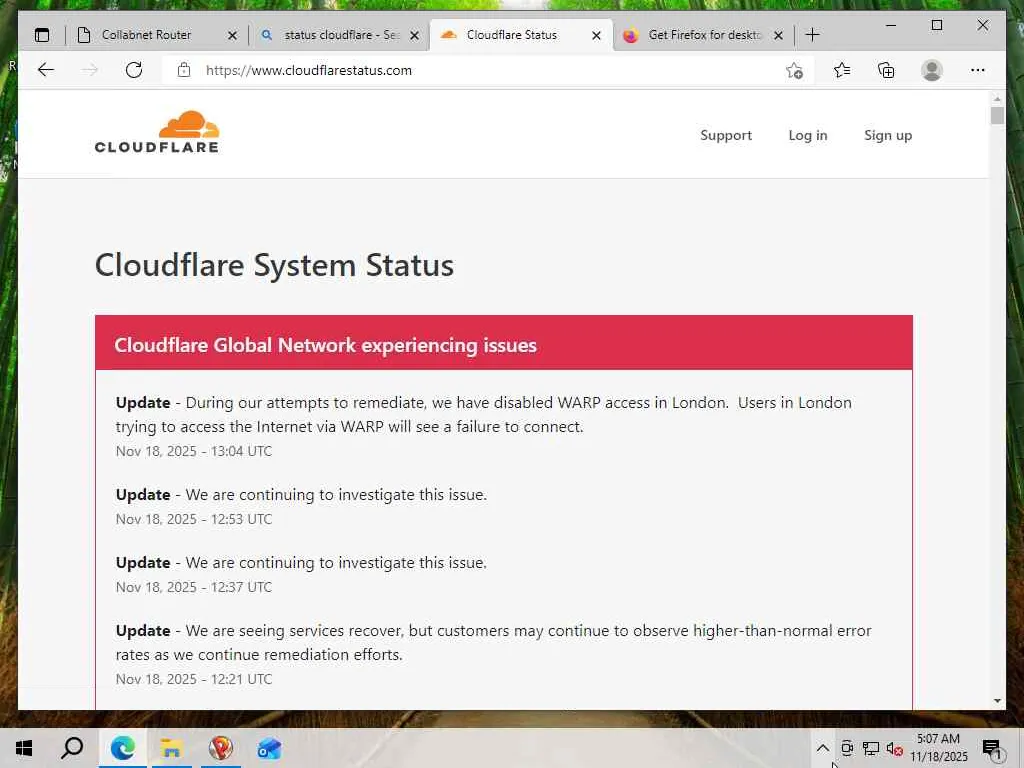
Task: Click timestamp Nov 18, 2025 - 12:37 UTC
Action: tap(194, 587)
